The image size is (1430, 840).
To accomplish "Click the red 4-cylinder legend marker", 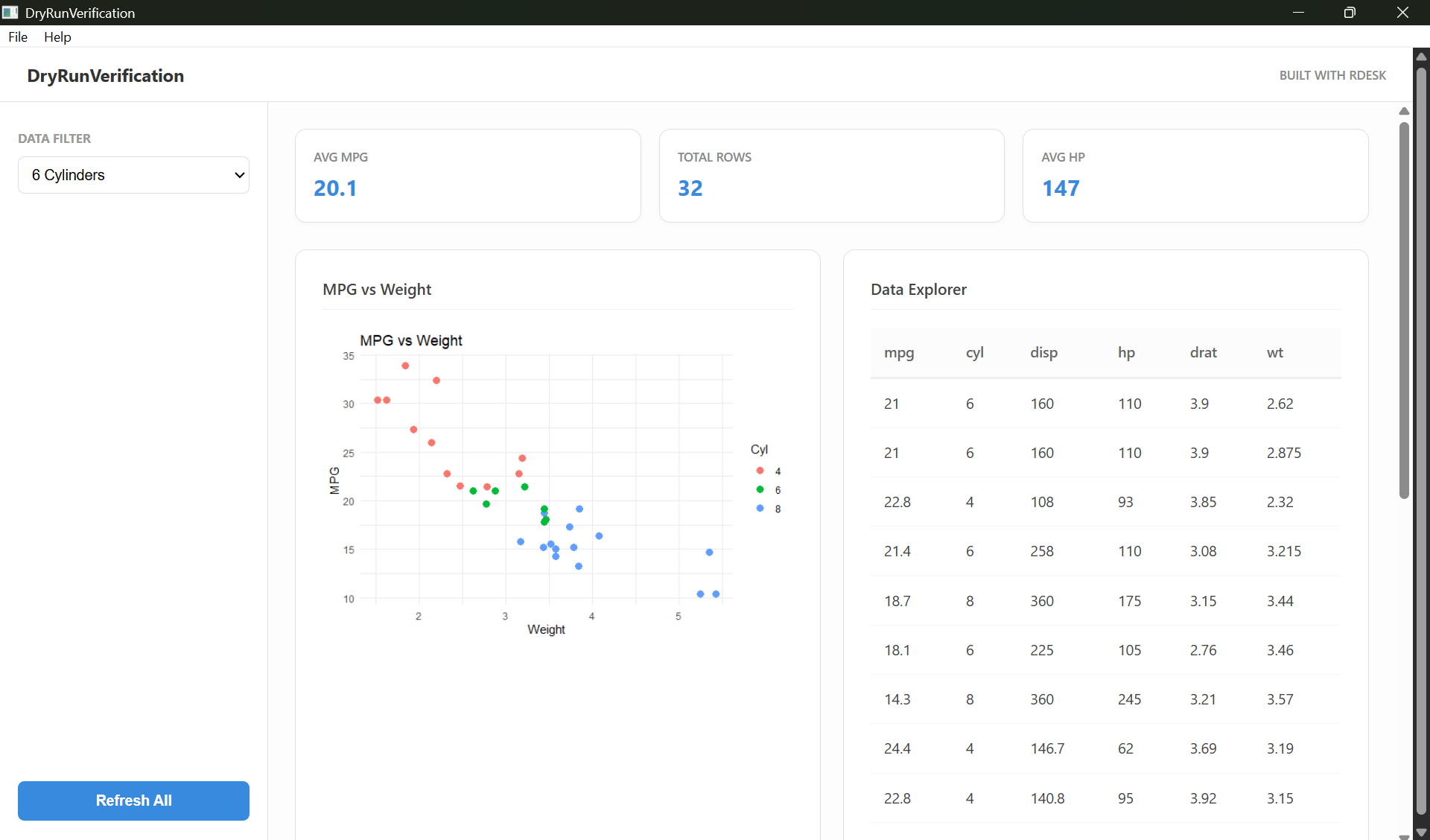I will click(760, 470).
